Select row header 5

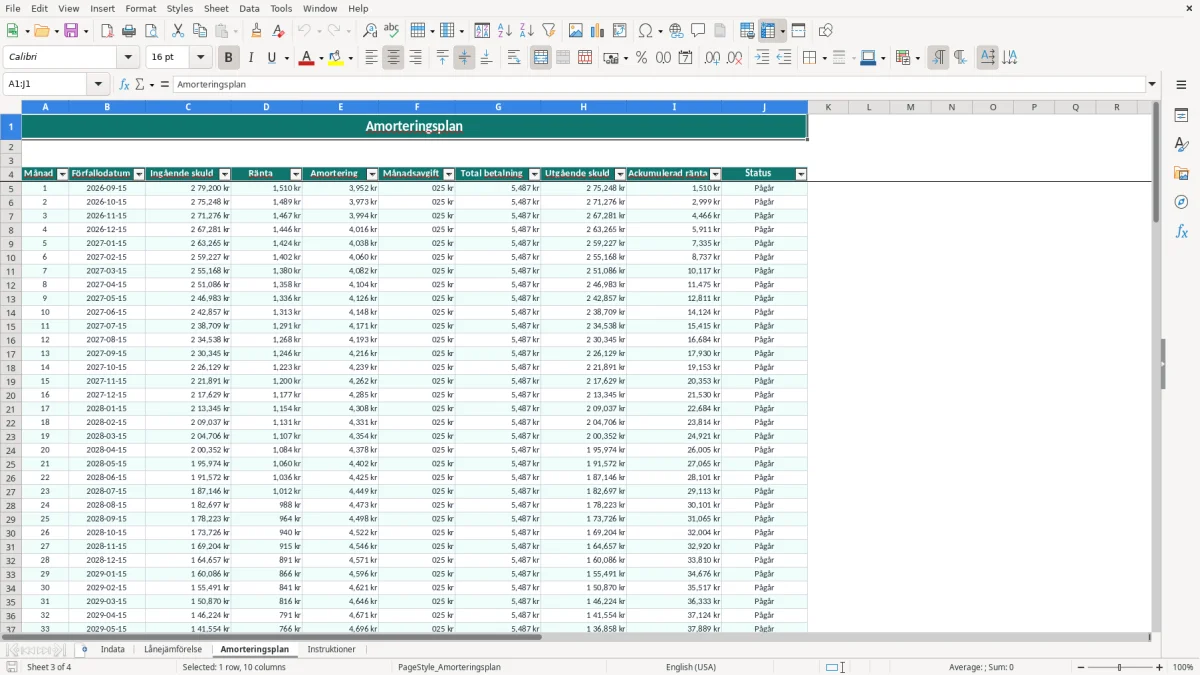11,188
